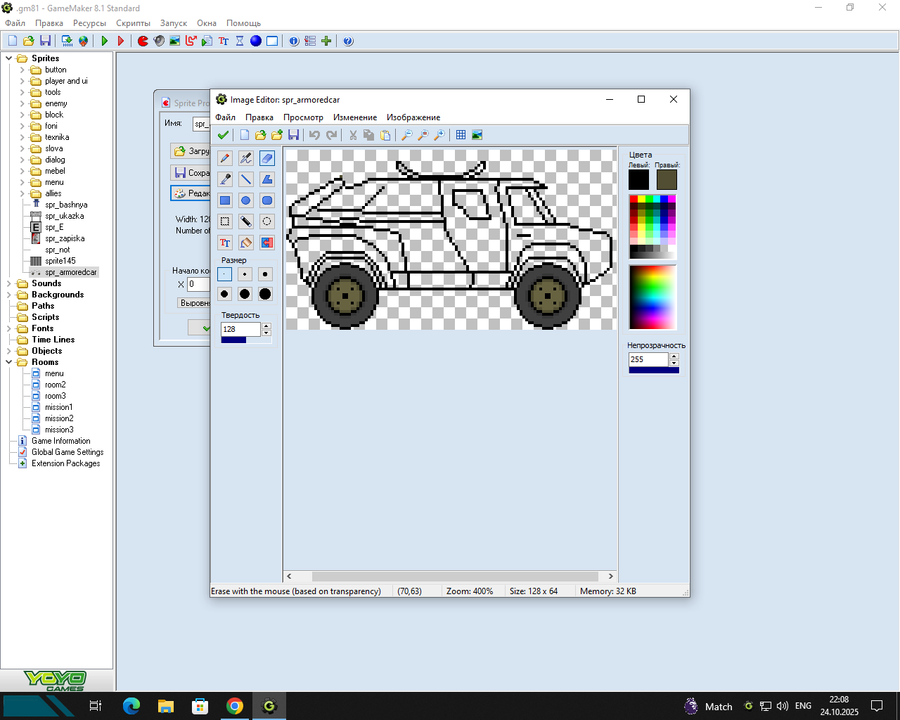
Task: Confirm changes with green checkmark in Image Editor
Action: pos(223,135)
